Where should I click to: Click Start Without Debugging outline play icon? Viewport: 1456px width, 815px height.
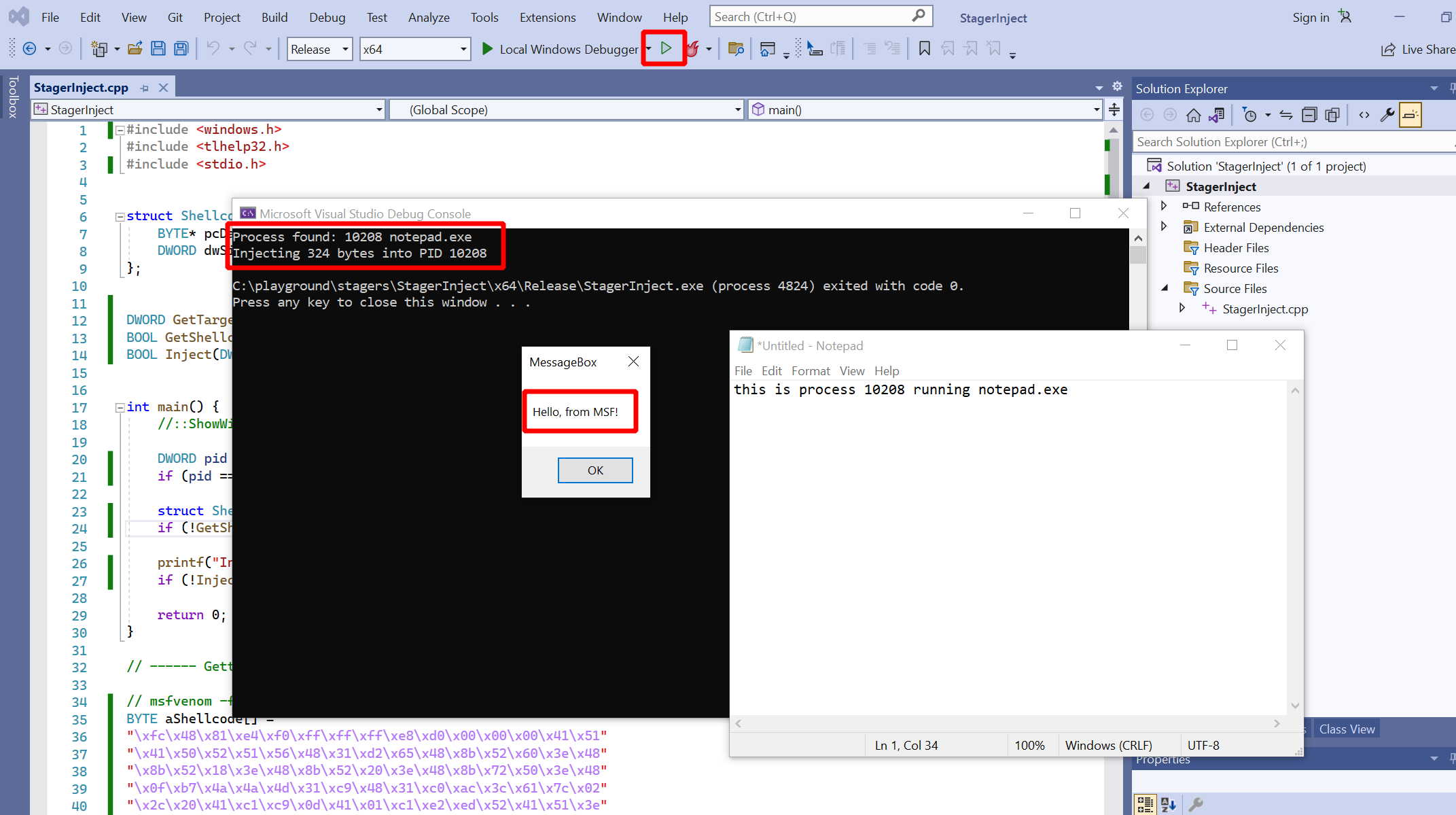point(666,48)
